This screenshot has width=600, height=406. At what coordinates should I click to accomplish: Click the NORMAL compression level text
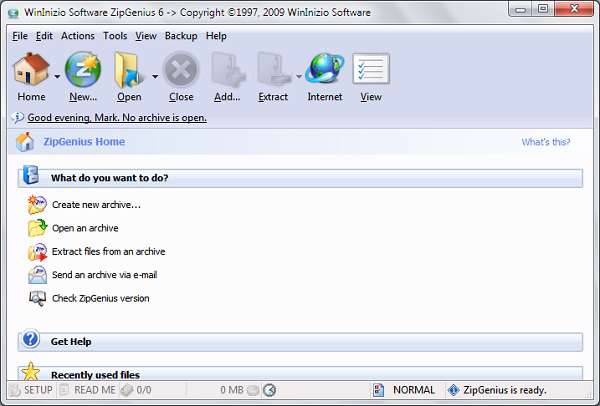click(414, 390)
